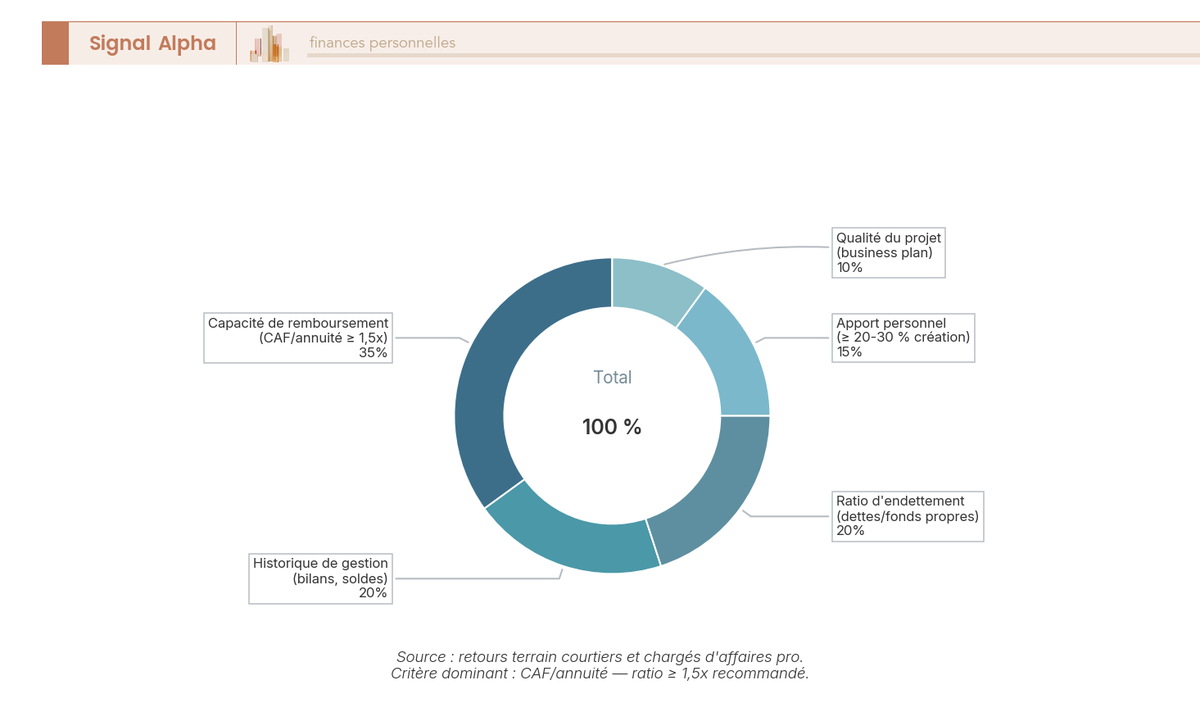Screen dimensions: 1200x721
Task: Toggle visibility of the Qualité du projet label box
Action: point(888,252)
